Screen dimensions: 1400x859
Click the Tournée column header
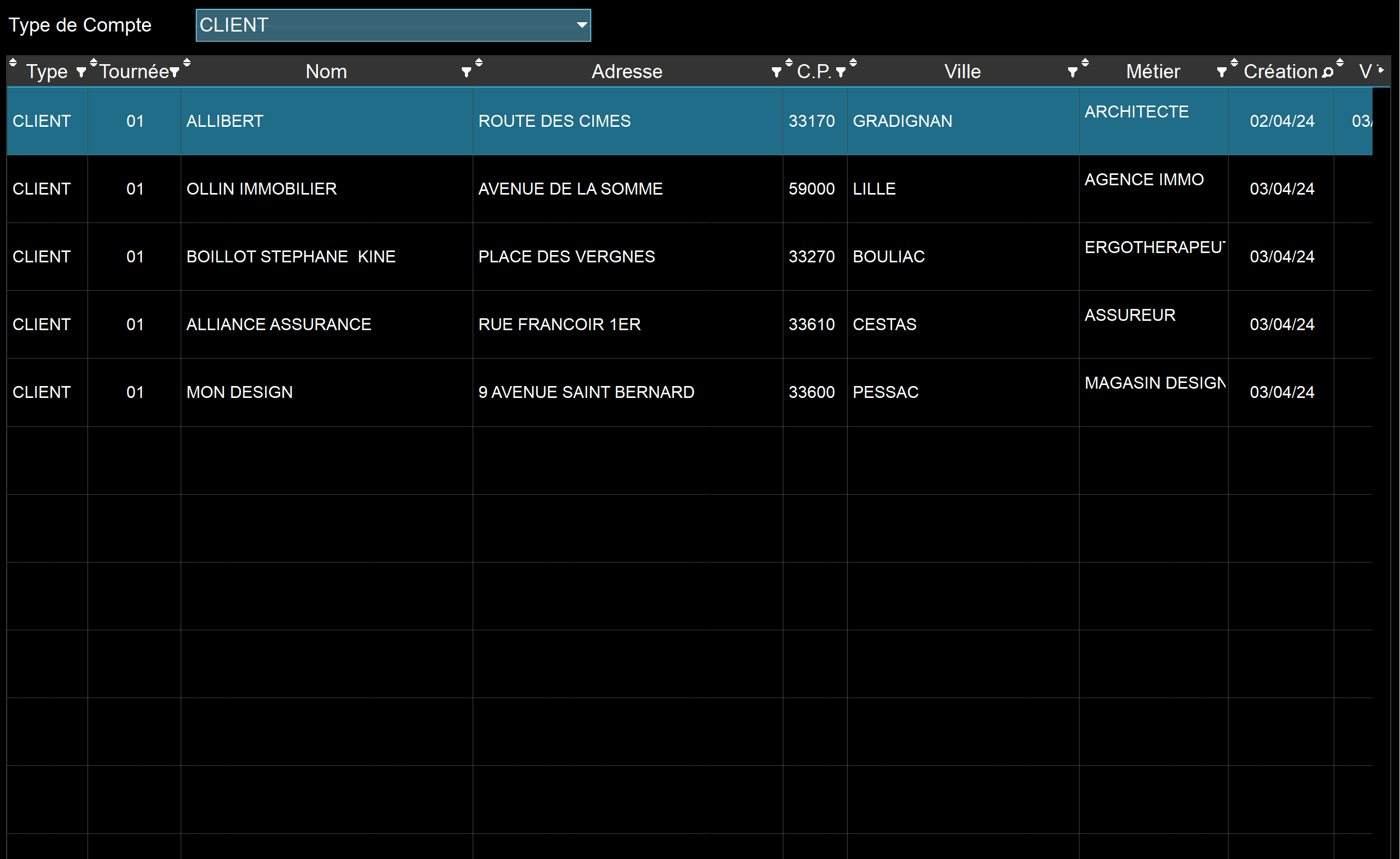134,71
